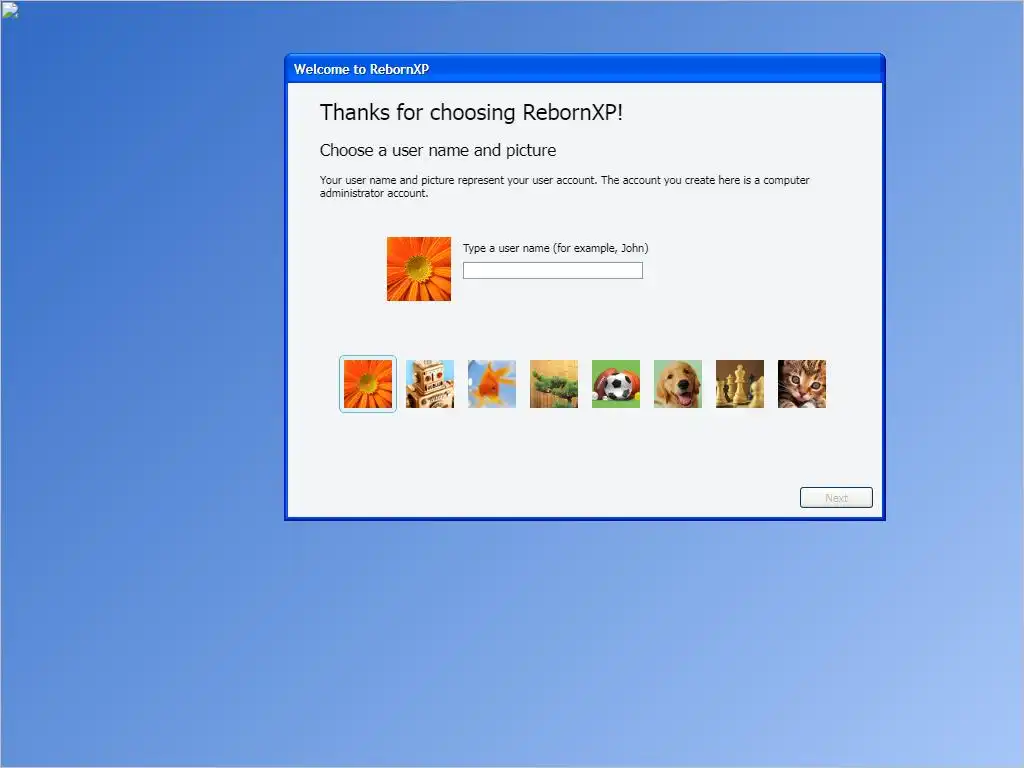Choose the soccer ball account picture
Image resolution: width=1024 pixels, height=768 pixels.
coord(616,384)
